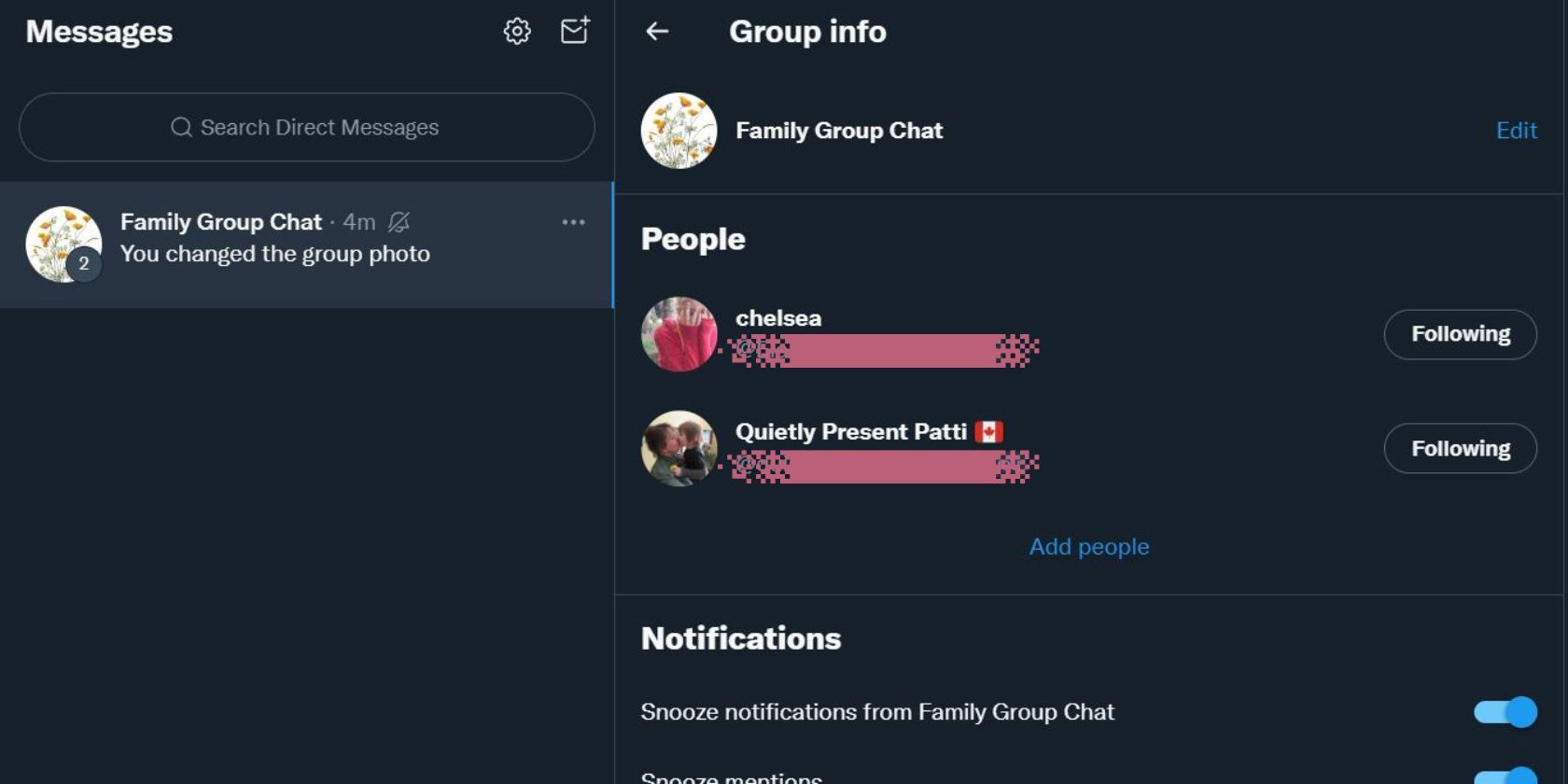Click Quietly Present Patti's name

click(x=850, y=432)
